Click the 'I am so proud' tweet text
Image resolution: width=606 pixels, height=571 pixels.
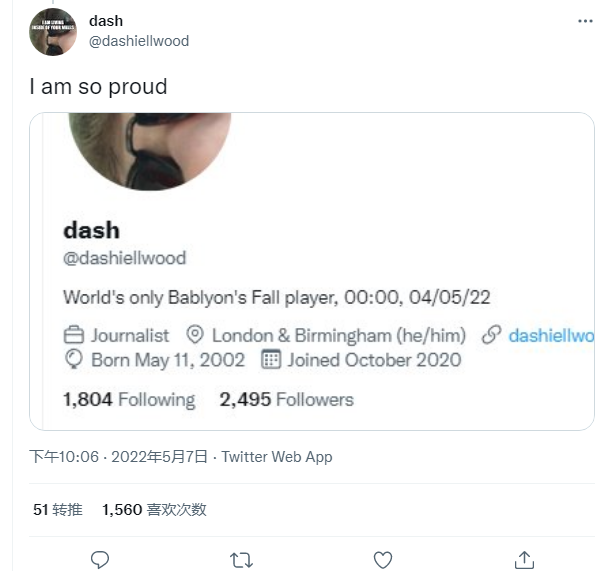pyautogui.click(x=99, y=87)
